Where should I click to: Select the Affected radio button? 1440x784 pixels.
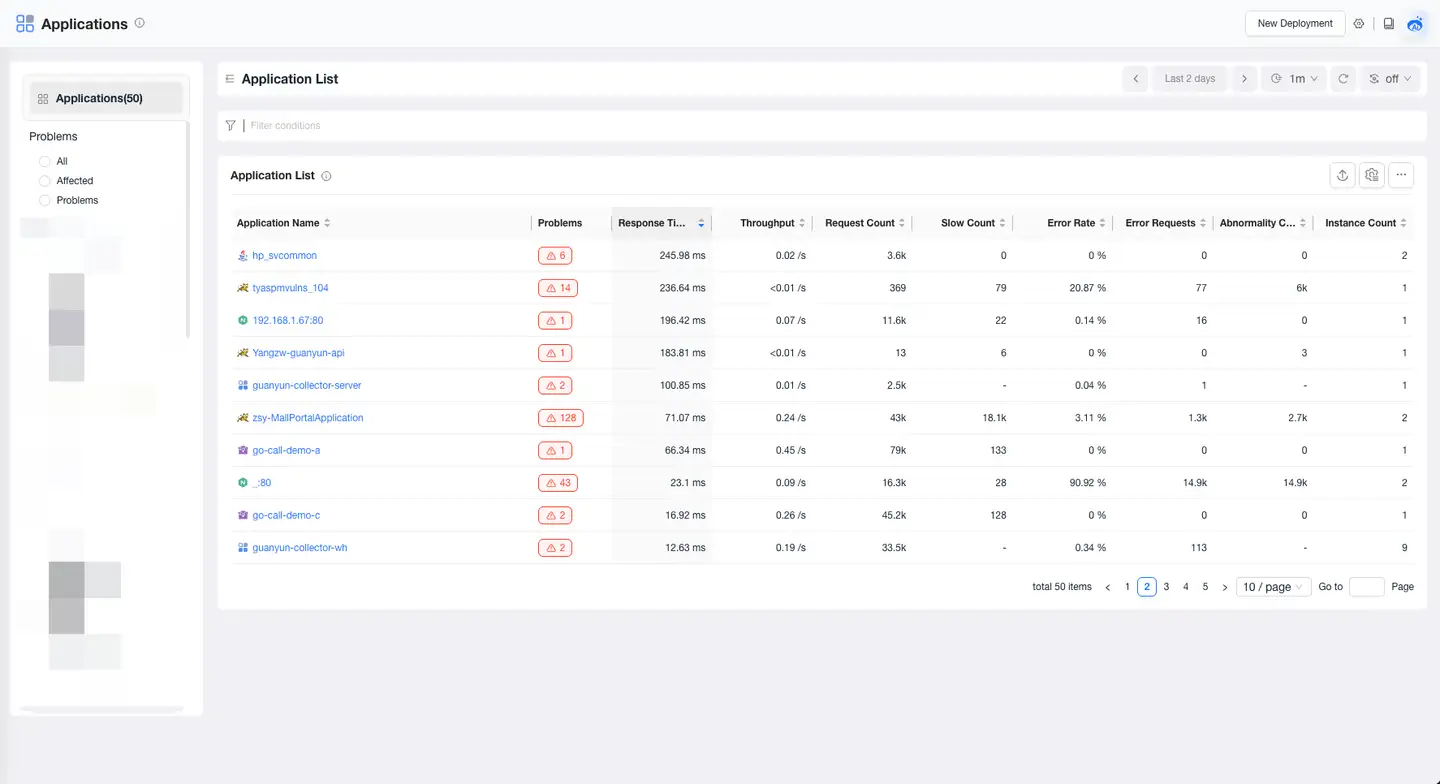click(x=45, y=181)
